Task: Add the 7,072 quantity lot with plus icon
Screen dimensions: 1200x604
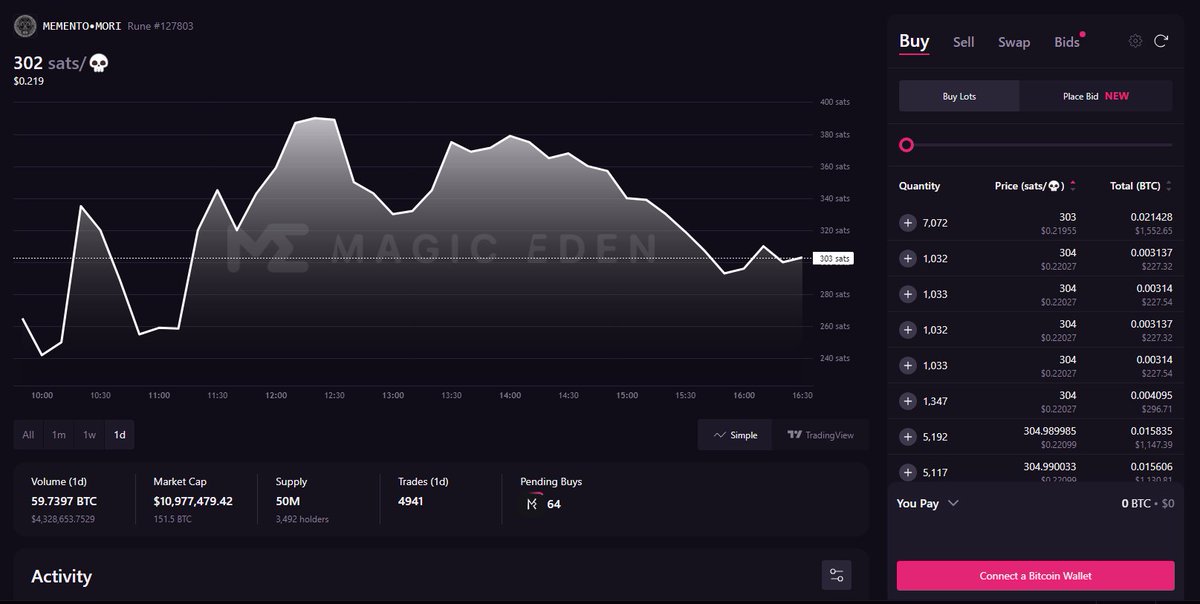Action: tap(908, 223)
